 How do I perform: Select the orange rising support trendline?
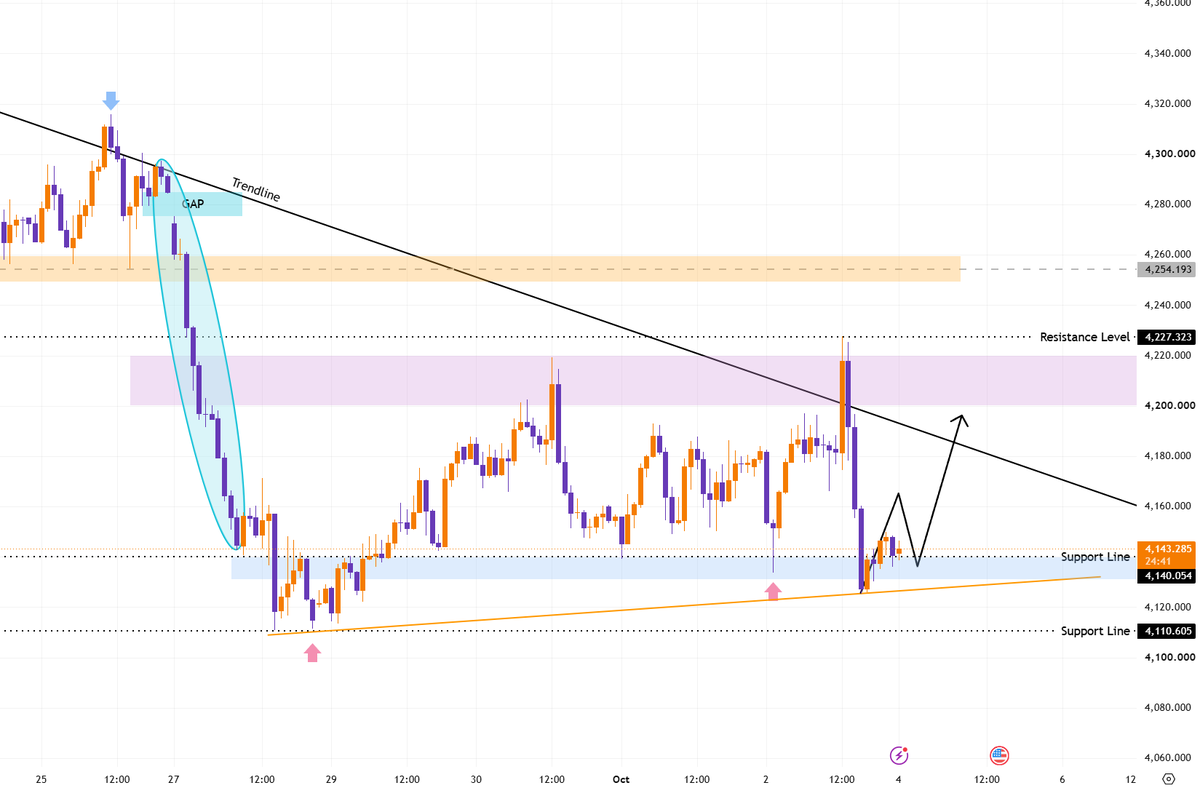coord(684,605)
